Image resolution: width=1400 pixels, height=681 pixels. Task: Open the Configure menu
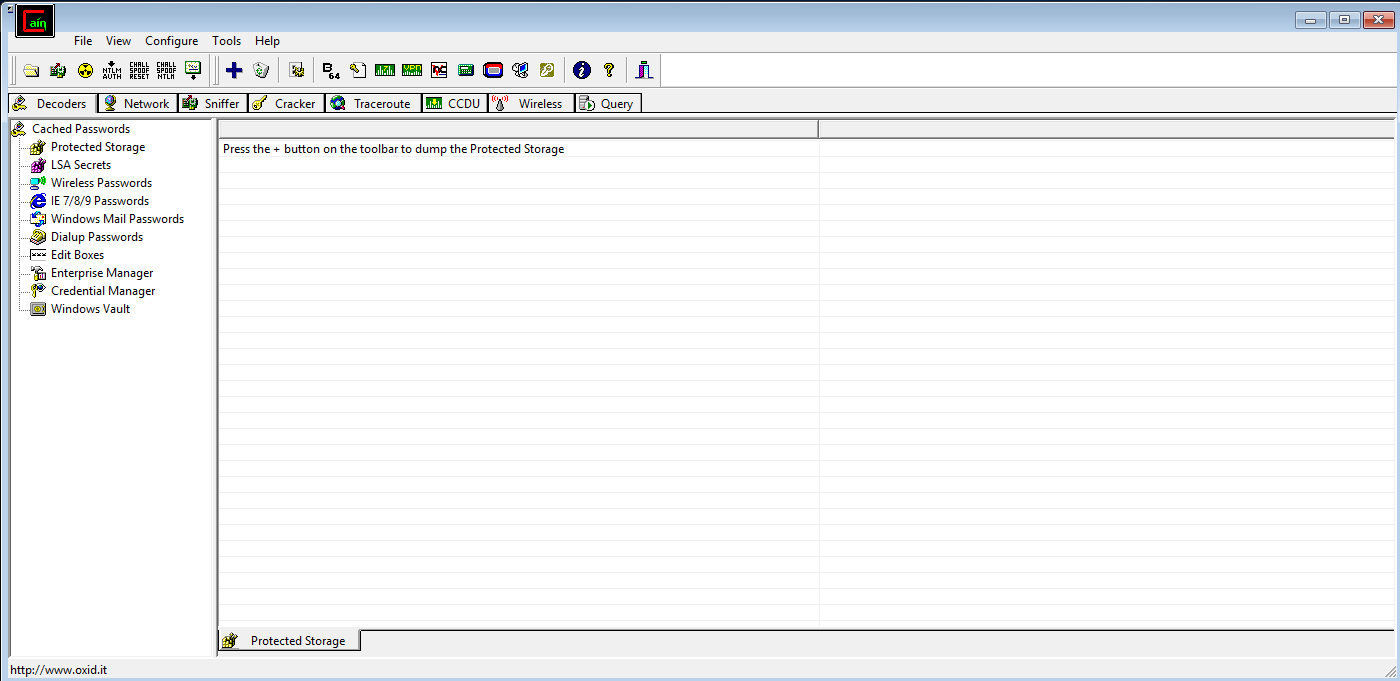coord(171,41)
